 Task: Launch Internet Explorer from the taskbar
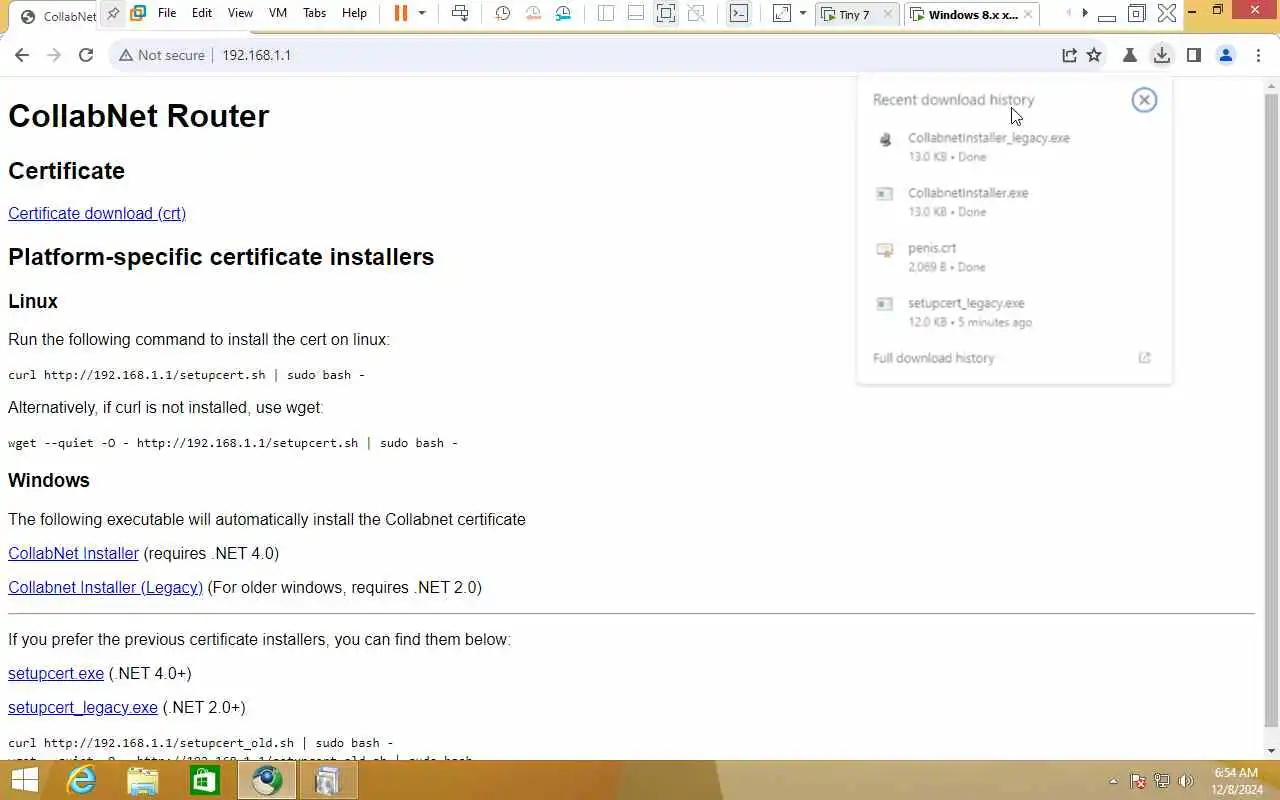pyautogui.click(x=80, y=780)
